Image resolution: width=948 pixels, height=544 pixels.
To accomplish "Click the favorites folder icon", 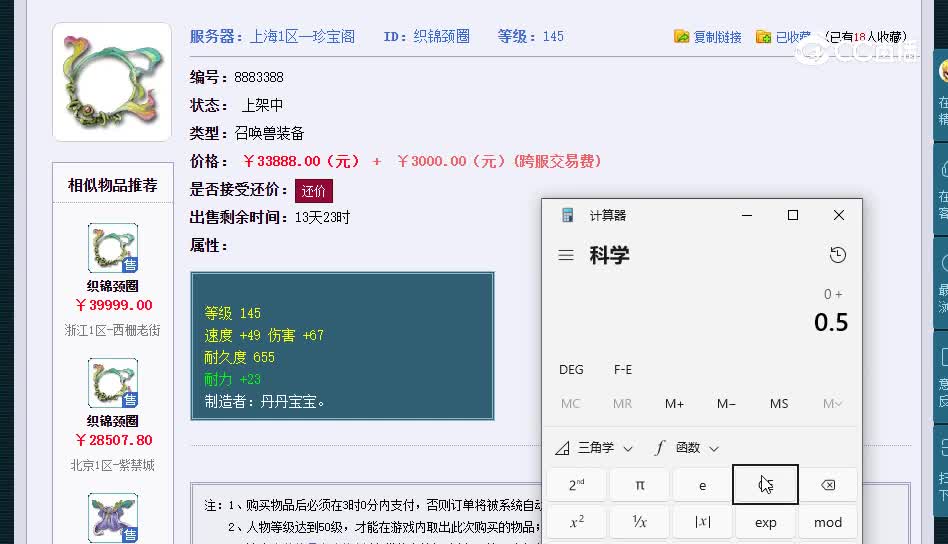I will [x=764, y=36].
